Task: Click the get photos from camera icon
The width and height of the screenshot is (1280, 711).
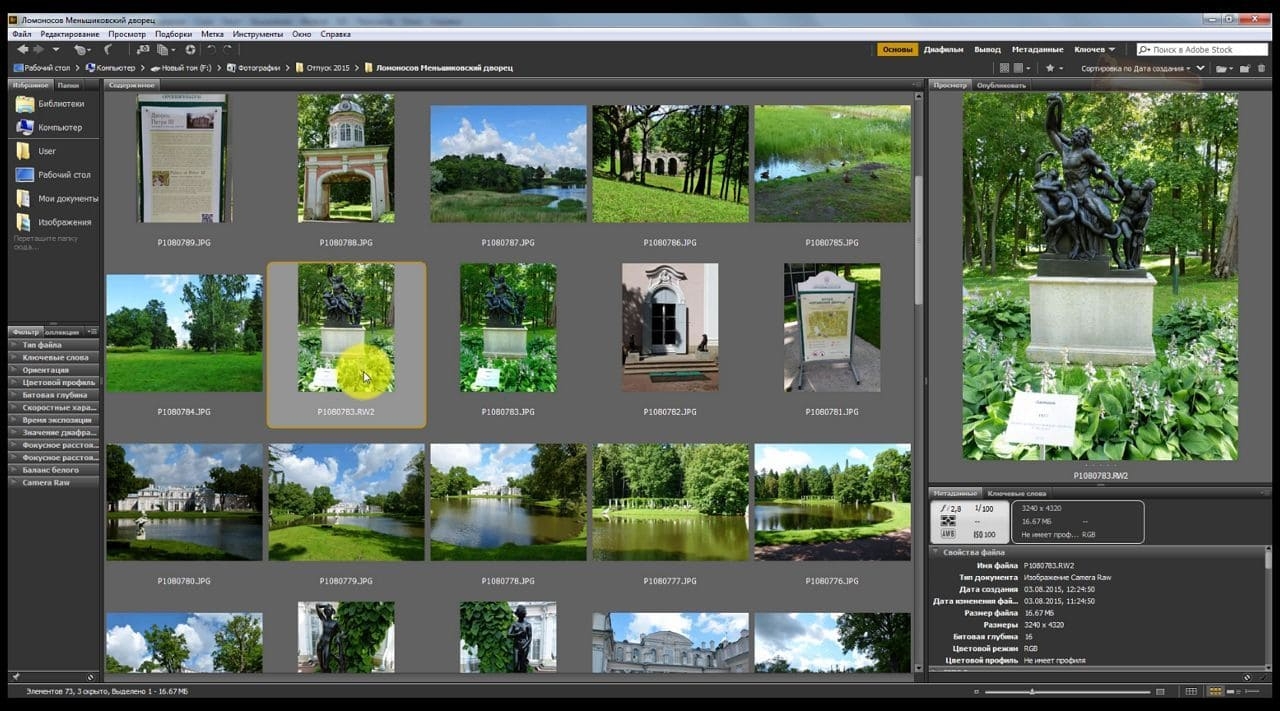Action: click(x=142, y=49)
